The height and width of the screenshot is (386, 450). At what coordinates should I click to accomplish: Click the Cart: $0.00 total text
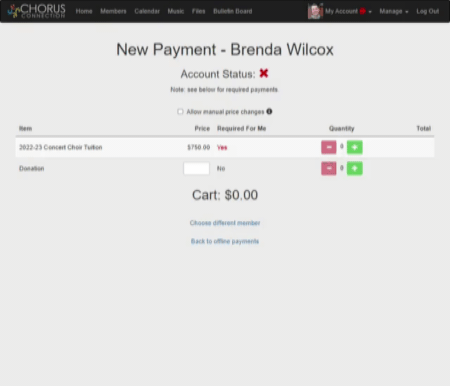point(225,195)
